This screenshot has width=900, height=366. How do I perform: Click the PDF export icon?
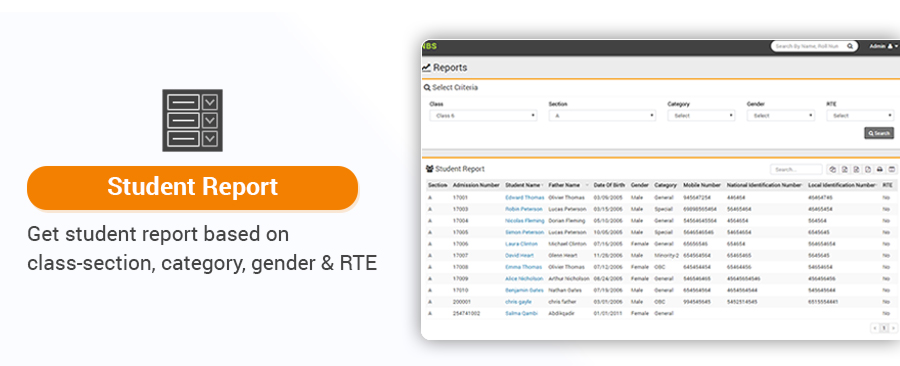click(x=868, y=169)
